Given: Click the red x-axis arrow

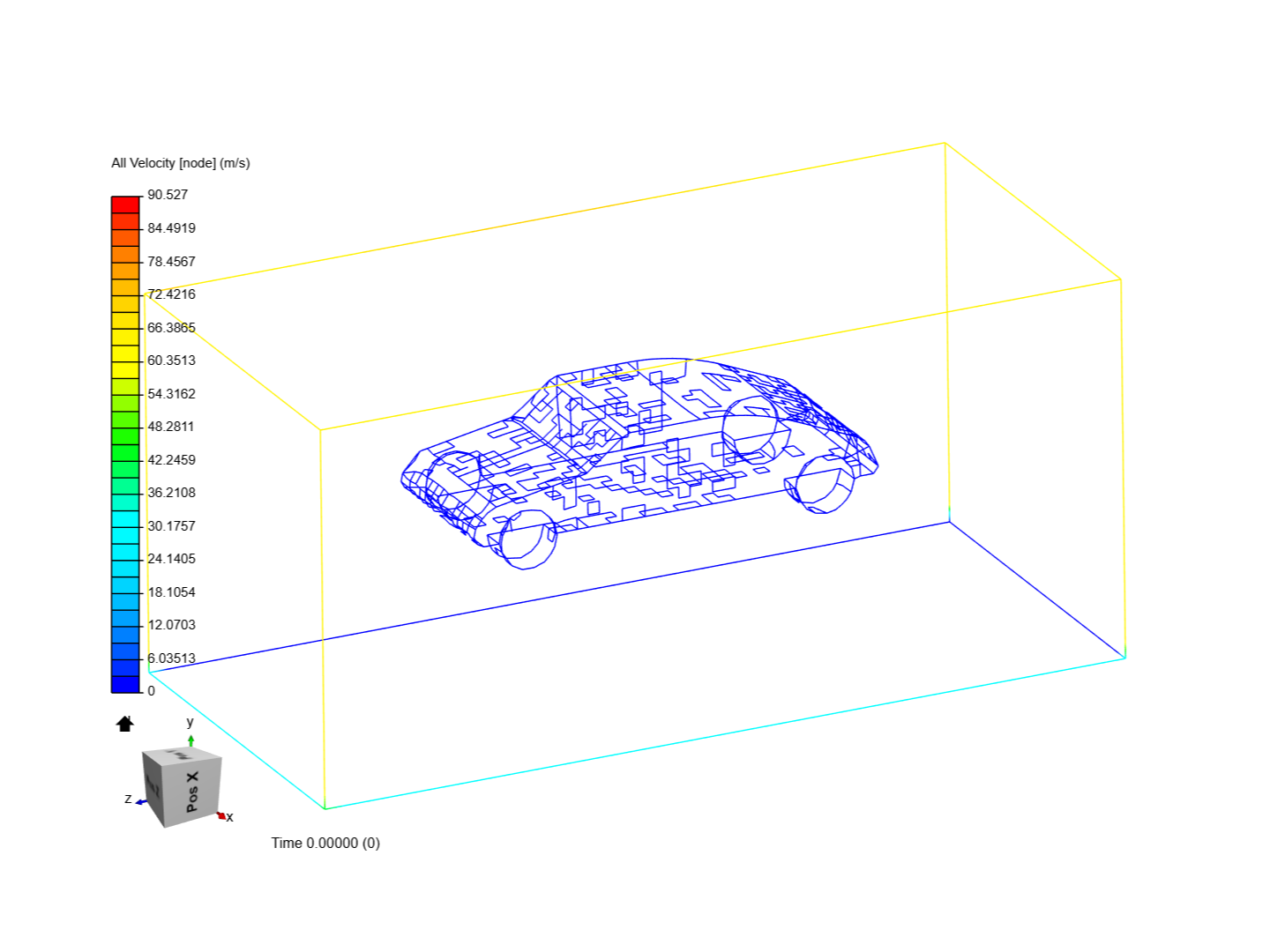Looking at the screenshot, I should pyautogui.click(x=222, y=816).
